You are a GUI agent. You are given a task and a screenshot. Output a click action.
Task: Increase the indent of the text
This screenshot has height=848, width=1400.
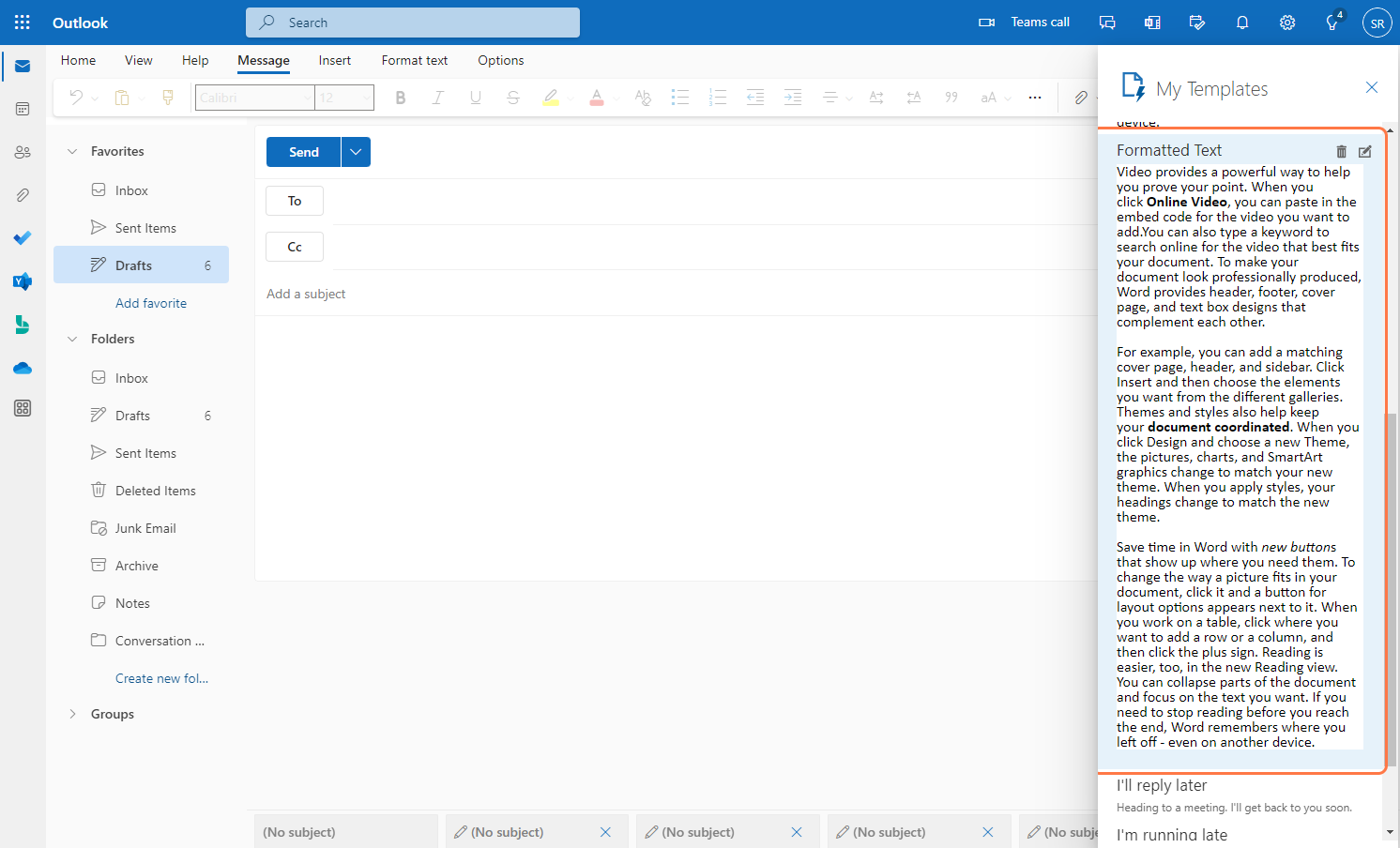793,98
